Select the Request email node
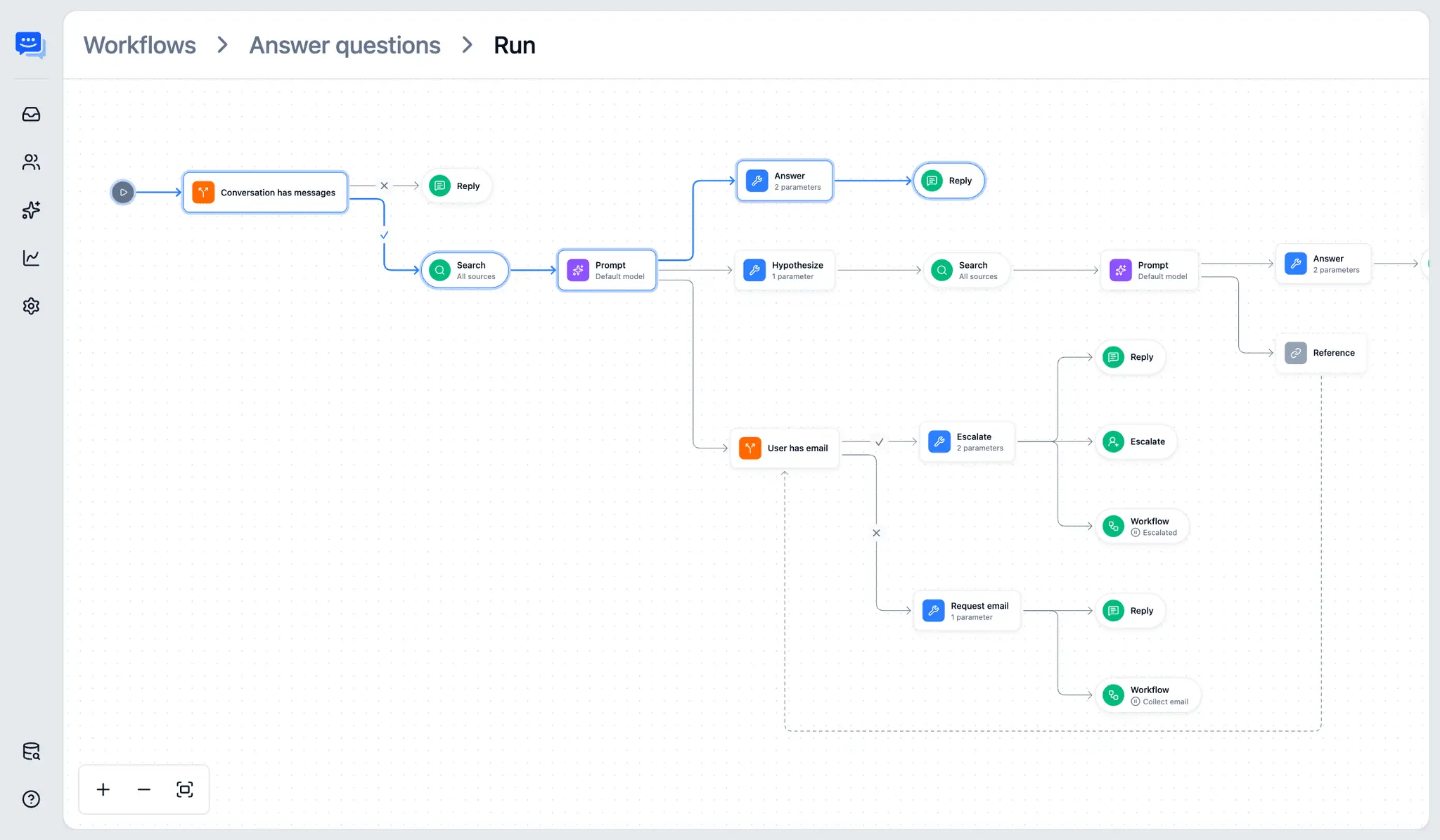This screenshot has width=1440, height=840. point(967,611)
